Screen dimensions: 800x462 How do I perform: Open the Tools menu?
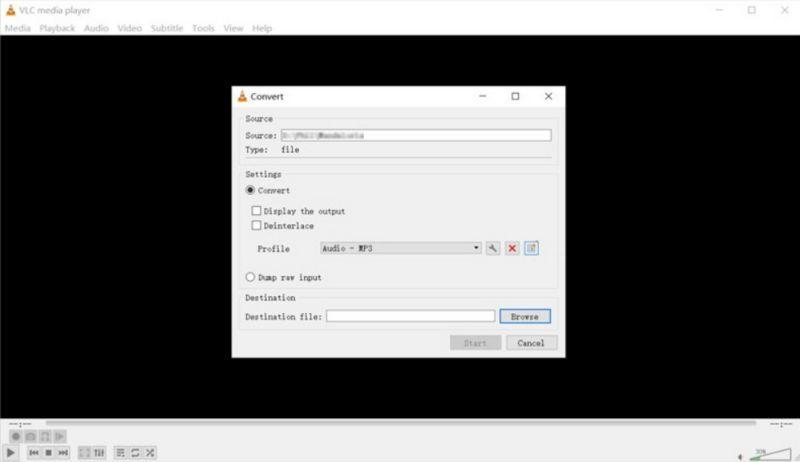203,28
